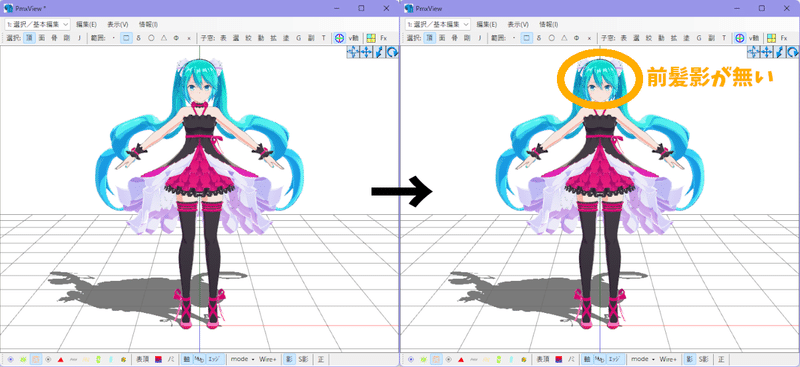The width and height of the screenshot is (800, 367).
Task: Open 塗 paint sub-window in left PmxView
Action: point(286,38)
